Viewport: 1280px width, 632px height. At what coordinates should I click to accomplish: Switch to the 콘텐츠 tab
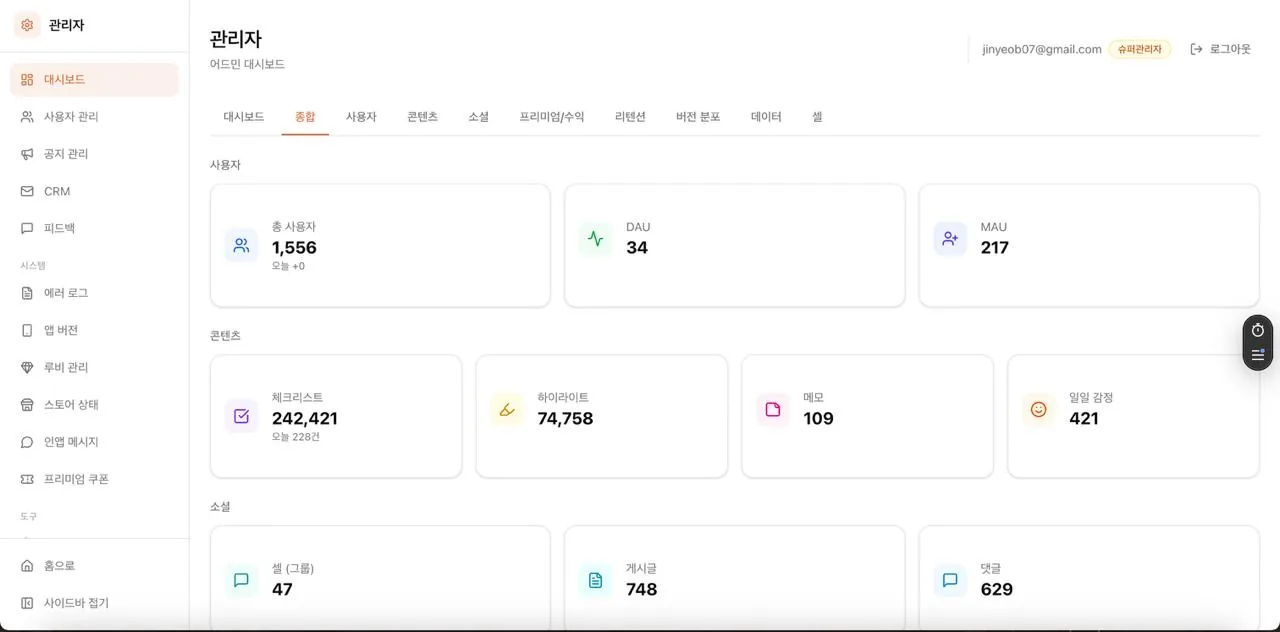422,116
